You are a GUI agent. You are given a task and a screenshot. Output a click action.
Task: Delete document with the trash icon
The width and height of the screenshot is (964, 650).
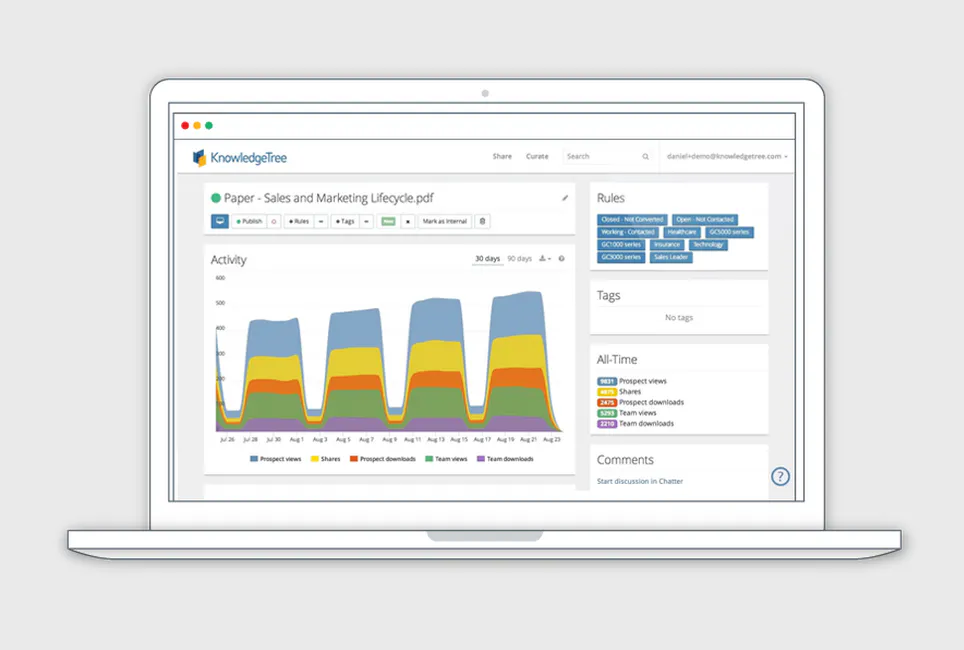pyautogui.click(x=483, y=221)
